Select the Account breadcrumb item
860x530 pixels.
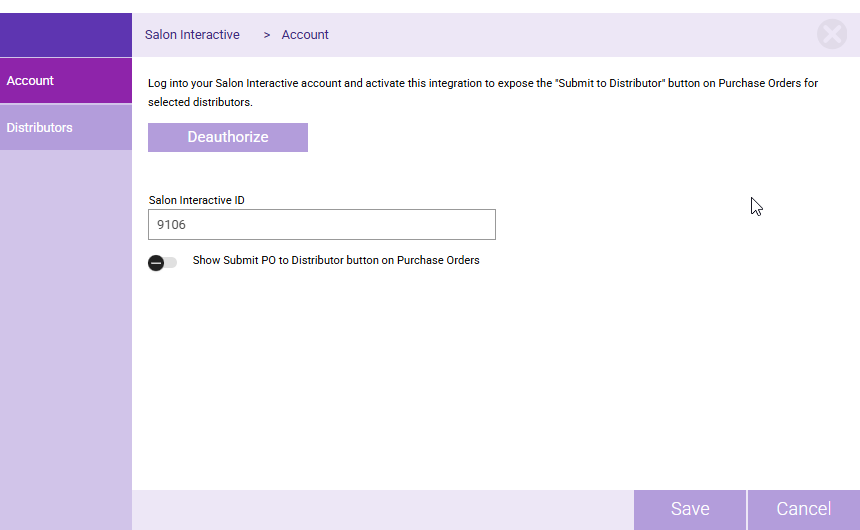(x=305, y=35)
